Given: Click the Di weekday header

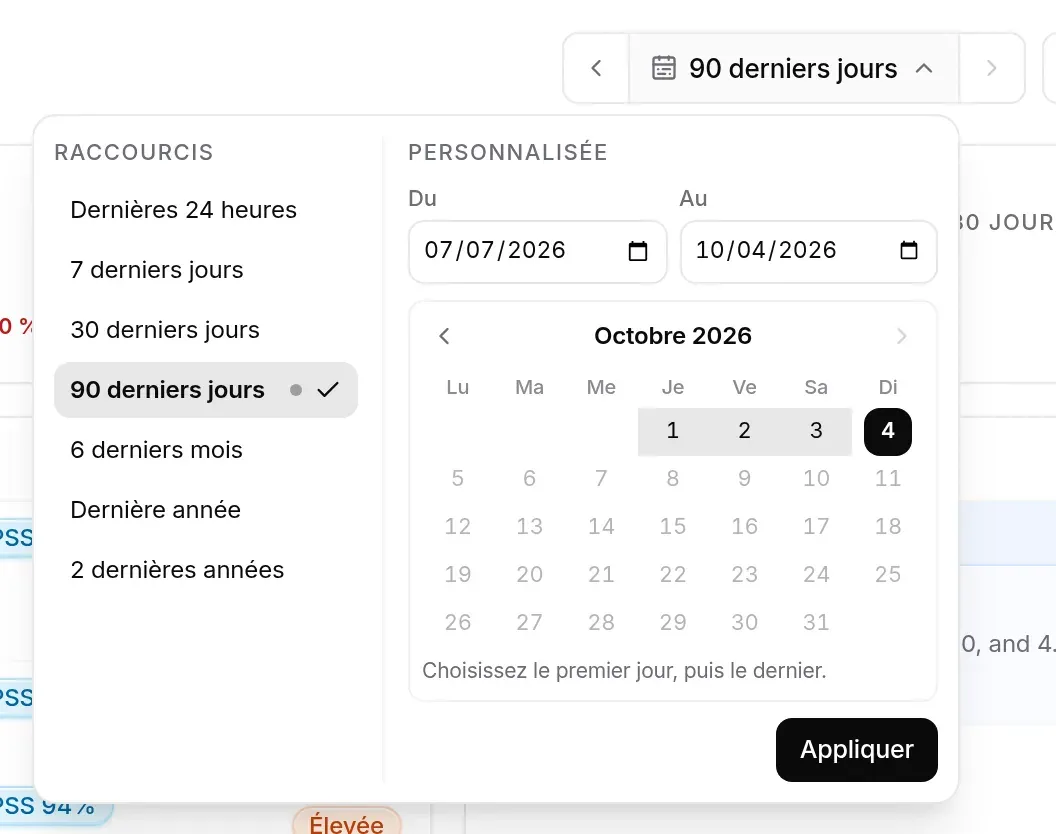Looking at the screenshot, I should pos(888,387).
